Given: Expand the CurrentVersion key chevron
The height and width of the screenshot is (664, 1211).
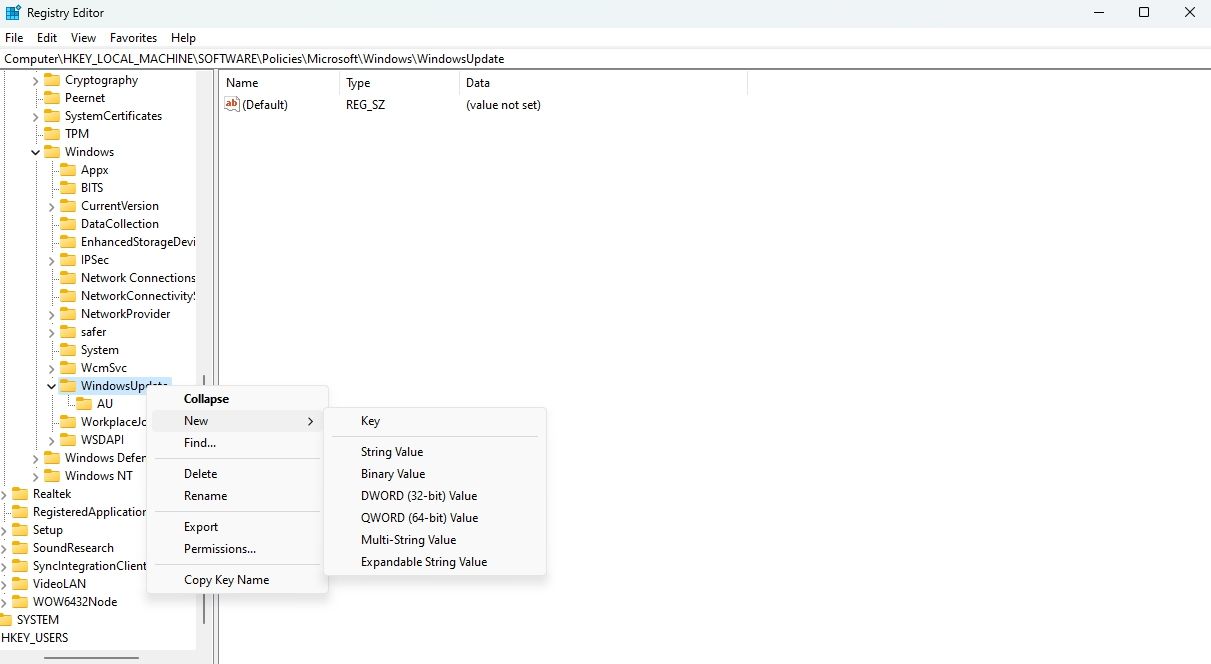Looking at the screenshot, I should click(x=51, y=206).
